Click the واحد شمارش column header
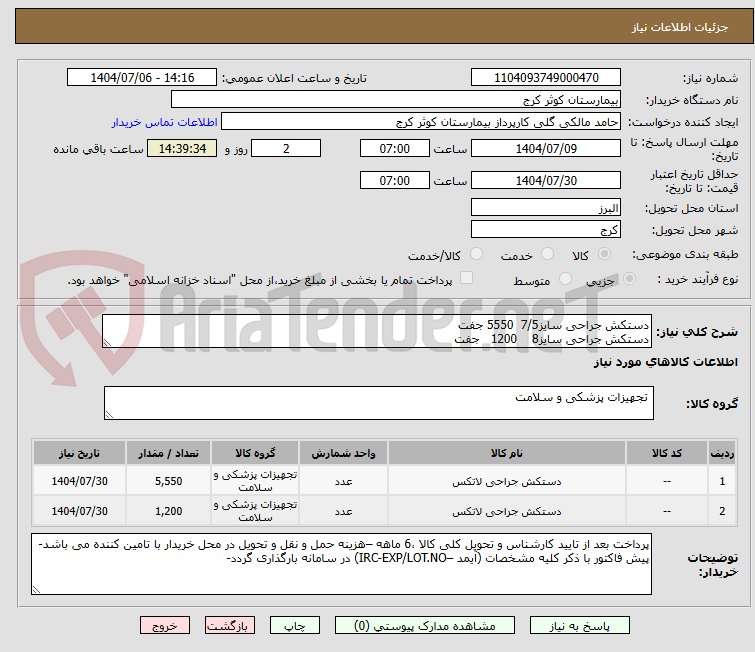 point(343,453)
